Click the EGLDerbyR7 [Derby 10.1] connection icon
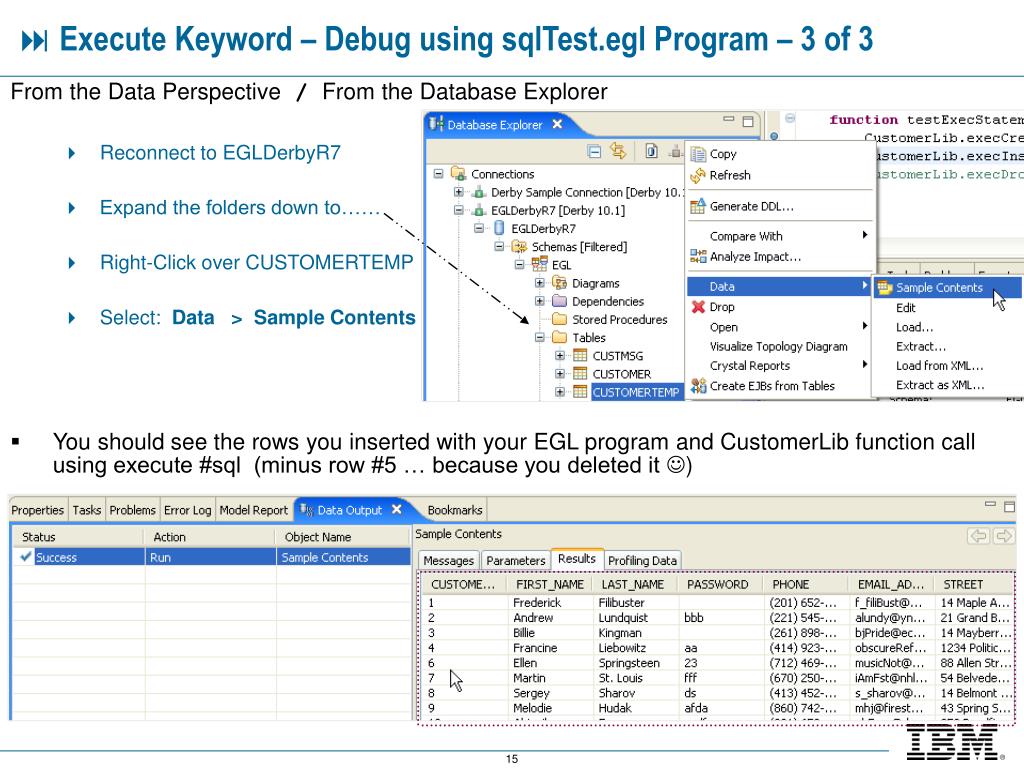This screenshot has width=1024, height=768. [479, 210]
